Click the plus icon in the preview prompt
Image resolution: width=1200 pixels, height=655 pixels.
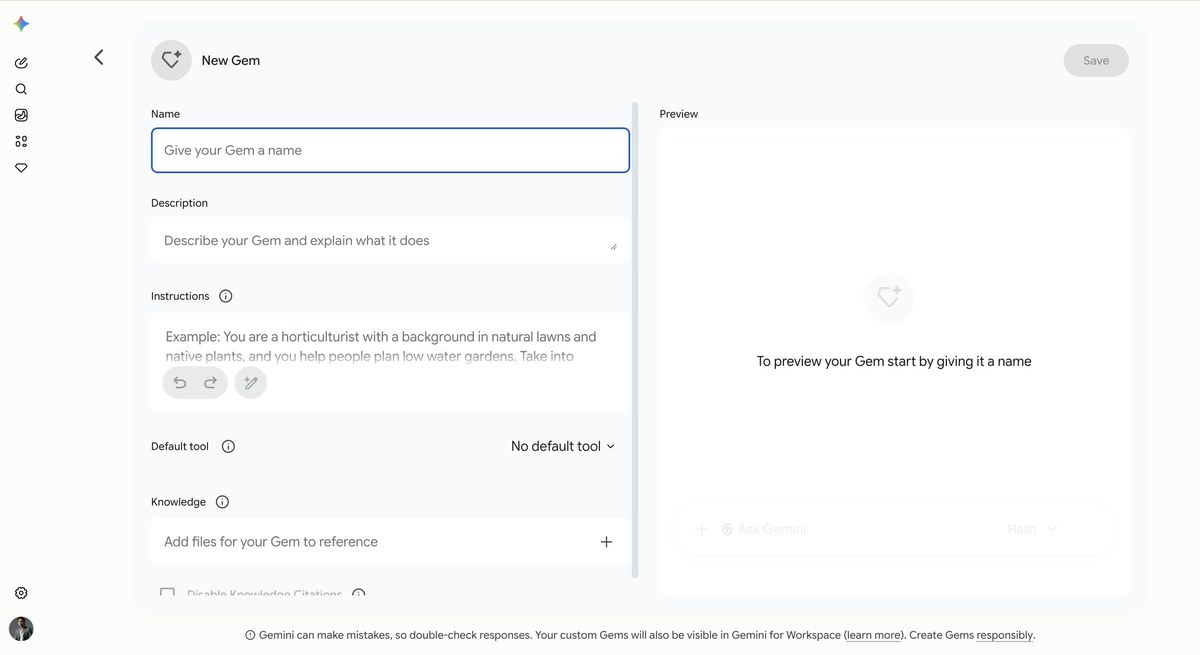702,529
